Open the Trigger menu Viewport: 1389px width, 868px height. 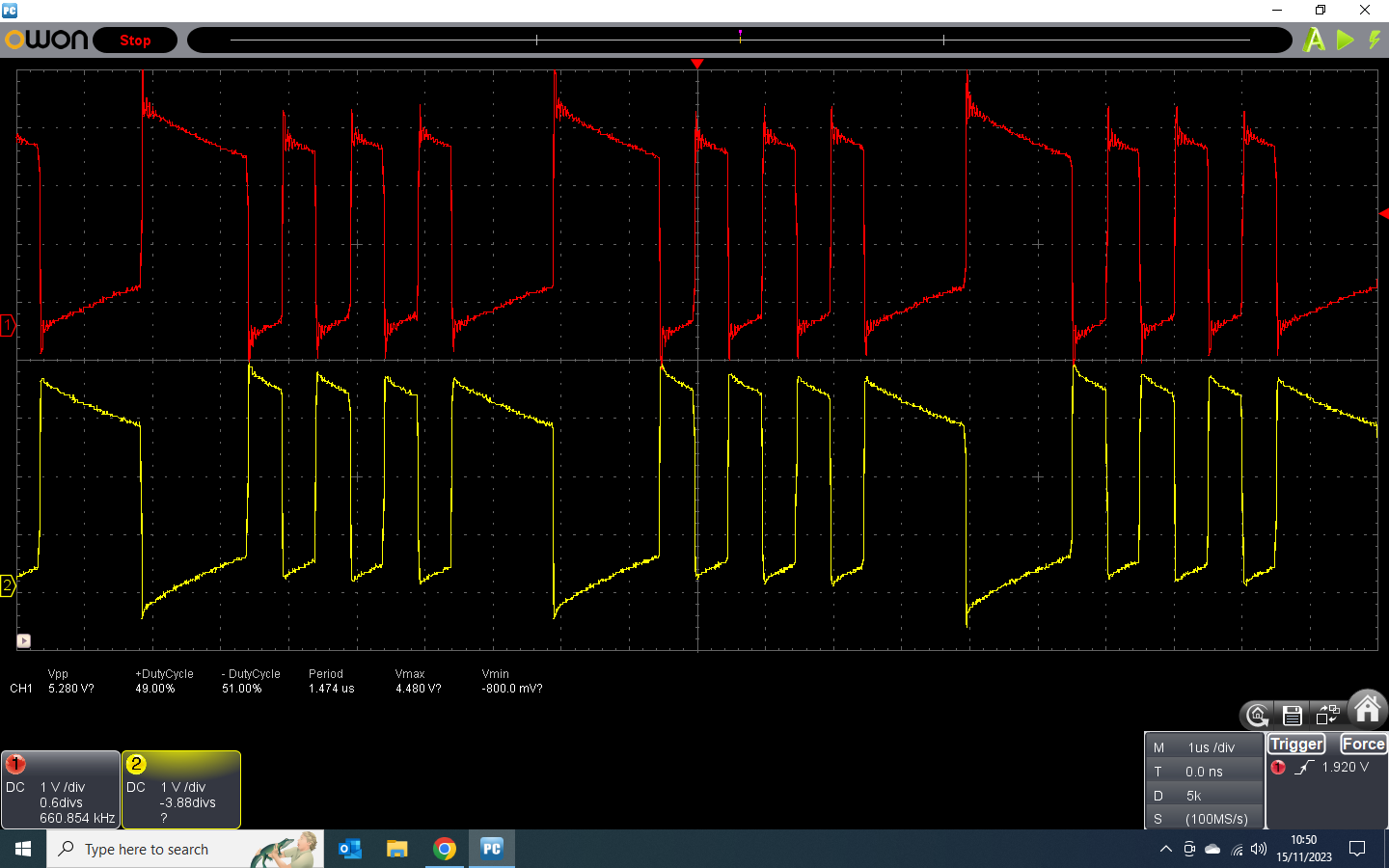tap(1296, 744)
